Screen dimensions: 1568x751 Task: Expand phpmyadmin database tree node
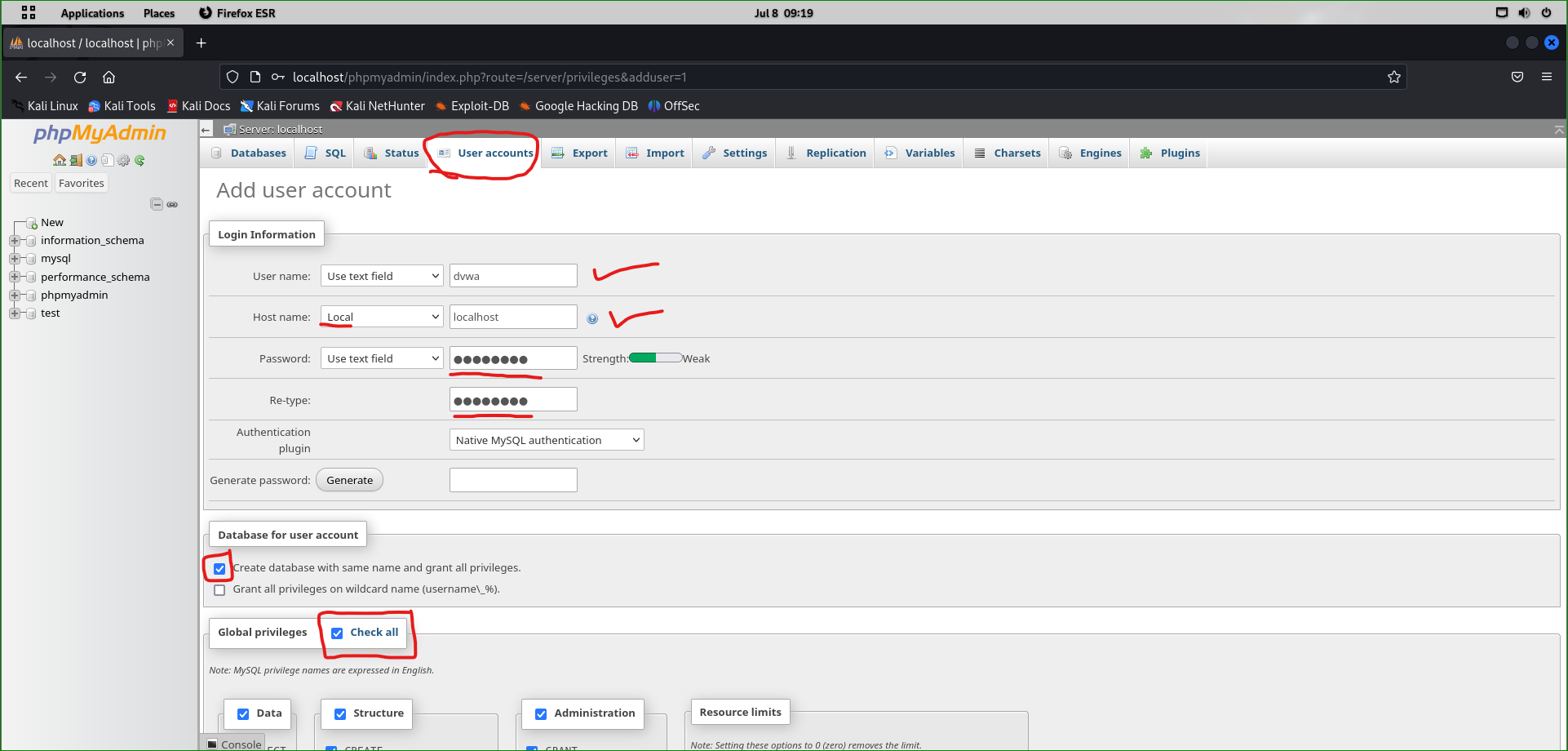(x=15, y=296)
